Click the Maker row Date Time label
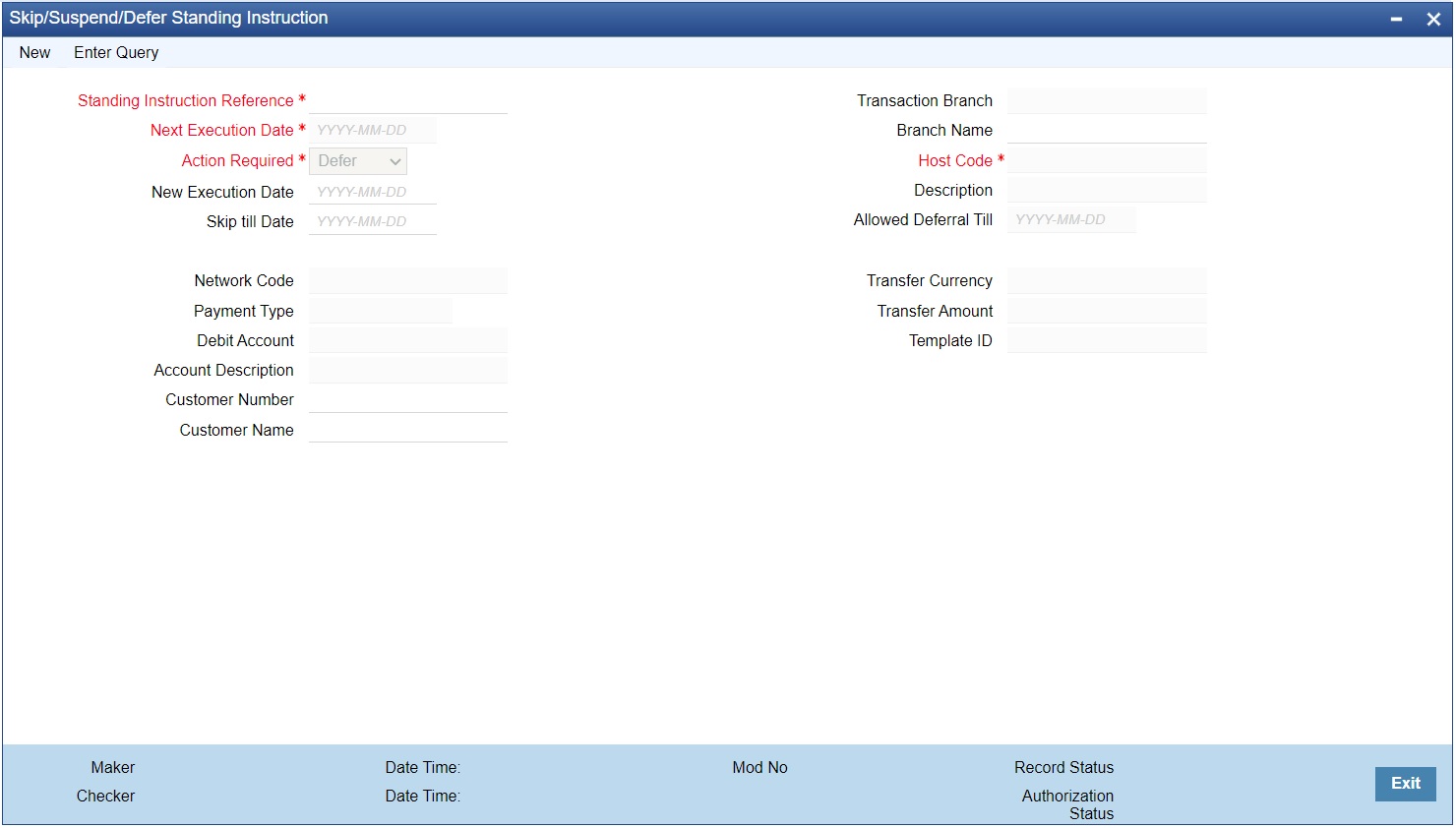This screenshot has width=1456, height=828. [x=423, y=768]
